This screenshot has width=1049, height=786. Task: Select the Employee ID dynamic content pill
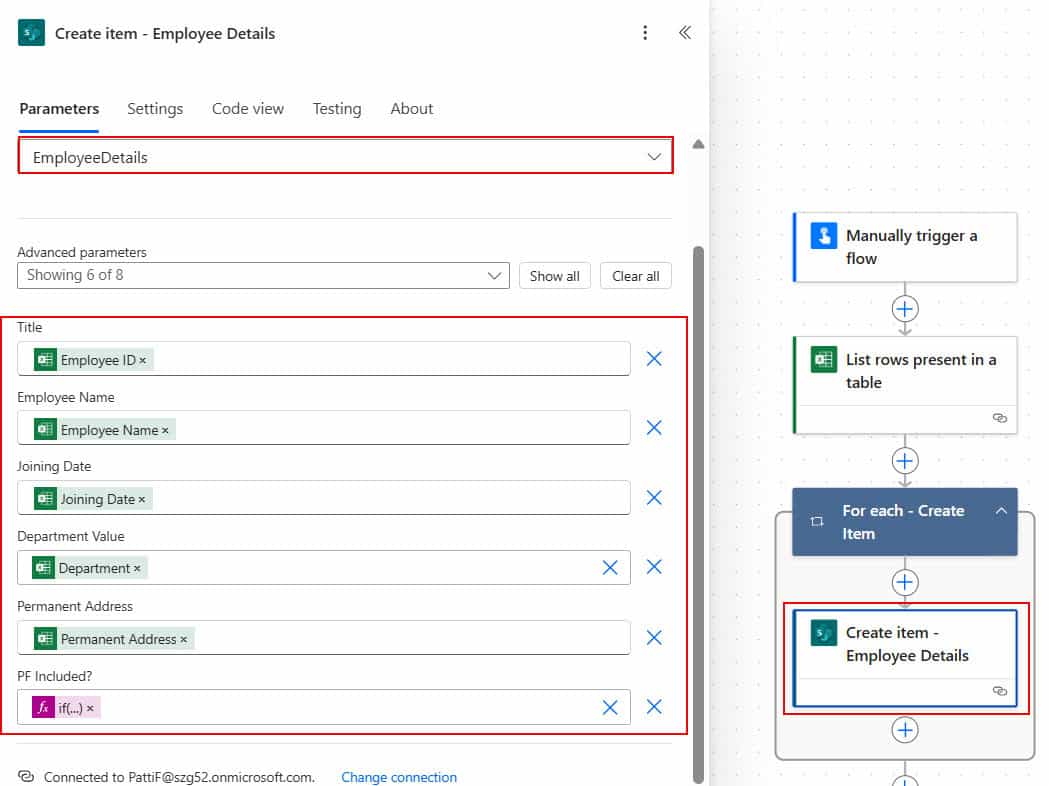click(x=89, y=358)
